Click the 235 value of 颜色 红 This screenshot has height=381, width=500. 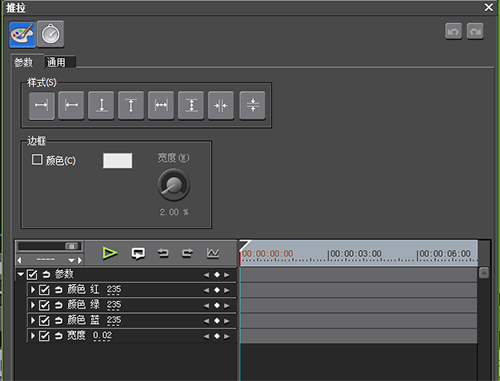114,289
